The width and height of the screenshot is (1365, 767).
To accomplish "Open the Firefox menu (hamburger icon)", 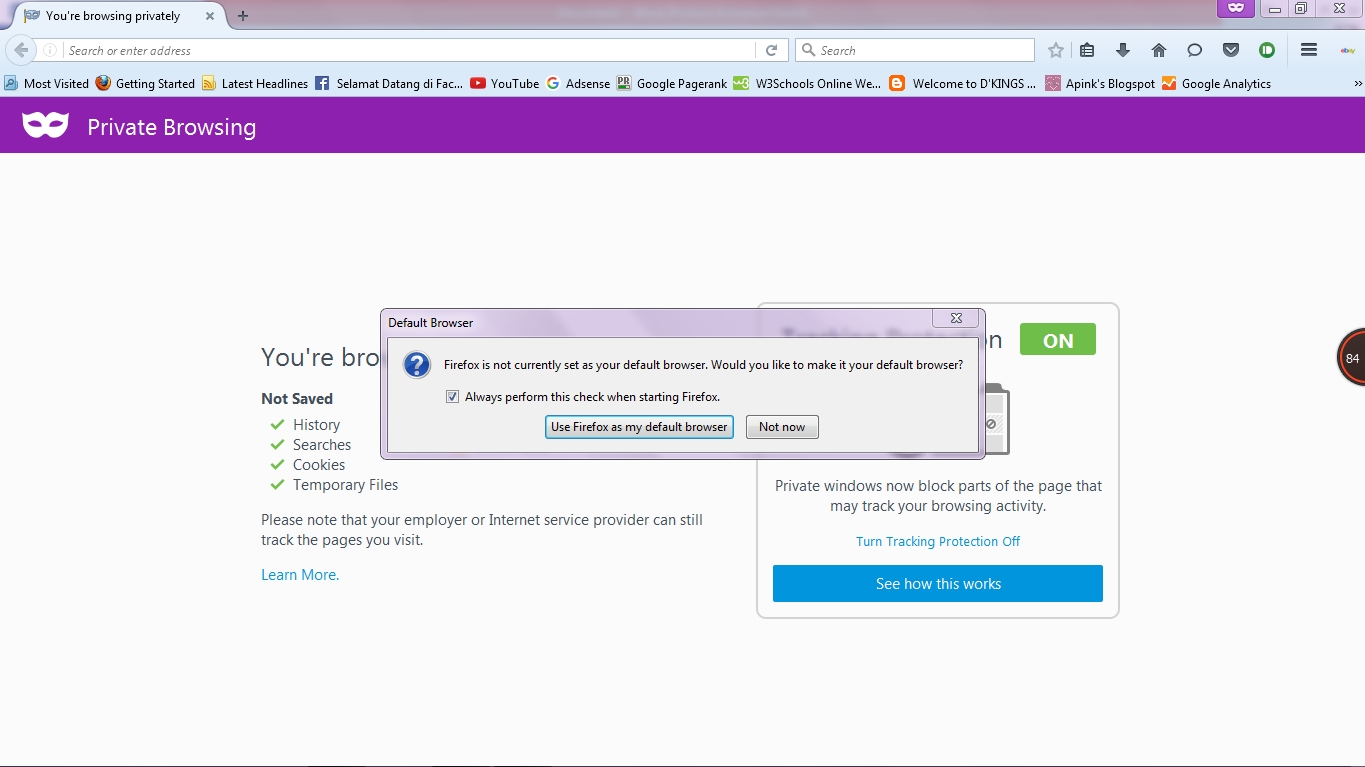I will [1307, 49].
